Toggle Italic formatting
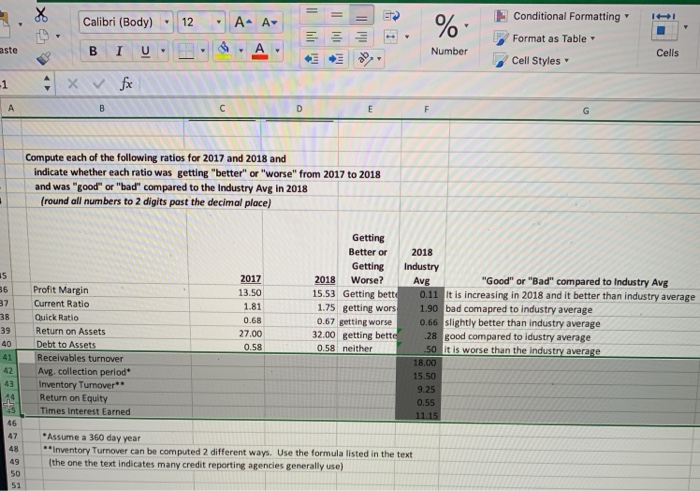This screenshot has width=700, height=491. coord(119,51)
